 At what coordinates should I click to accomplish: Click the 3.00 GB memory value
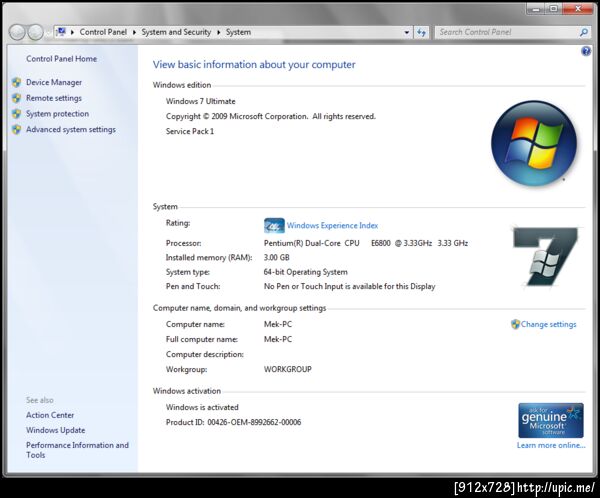(x=276, y=257)
